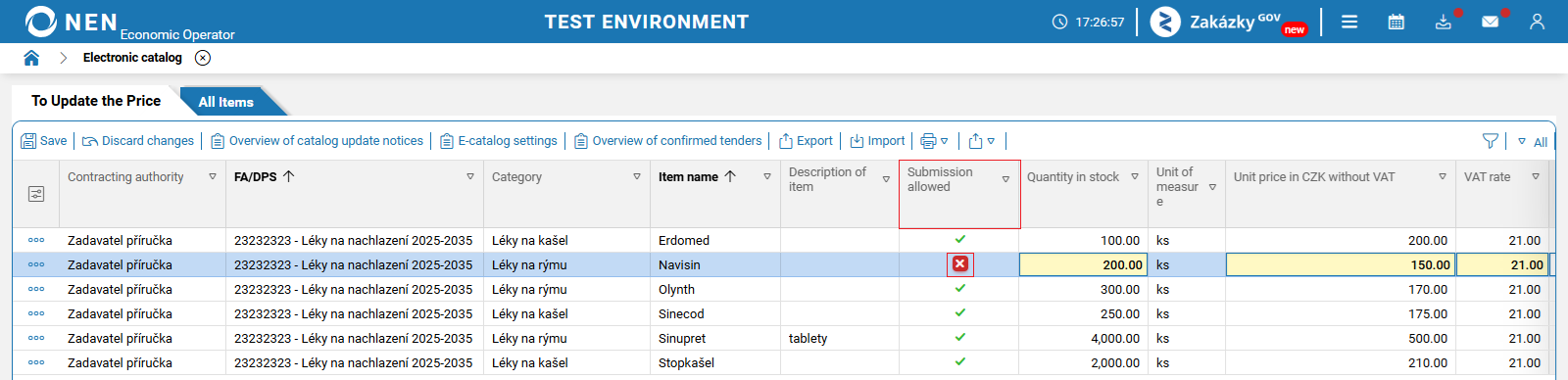Select Stopkašel unit price 210.00
Screen dimensions: 1568x380
[1341, 362]
